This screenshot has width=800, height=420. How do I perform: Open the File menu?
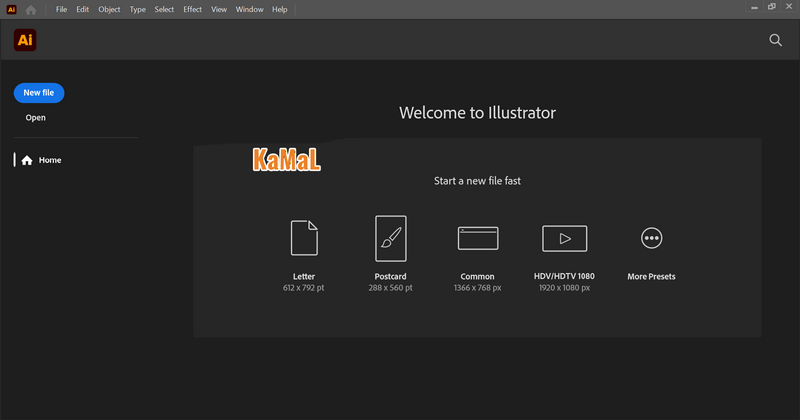61,9
